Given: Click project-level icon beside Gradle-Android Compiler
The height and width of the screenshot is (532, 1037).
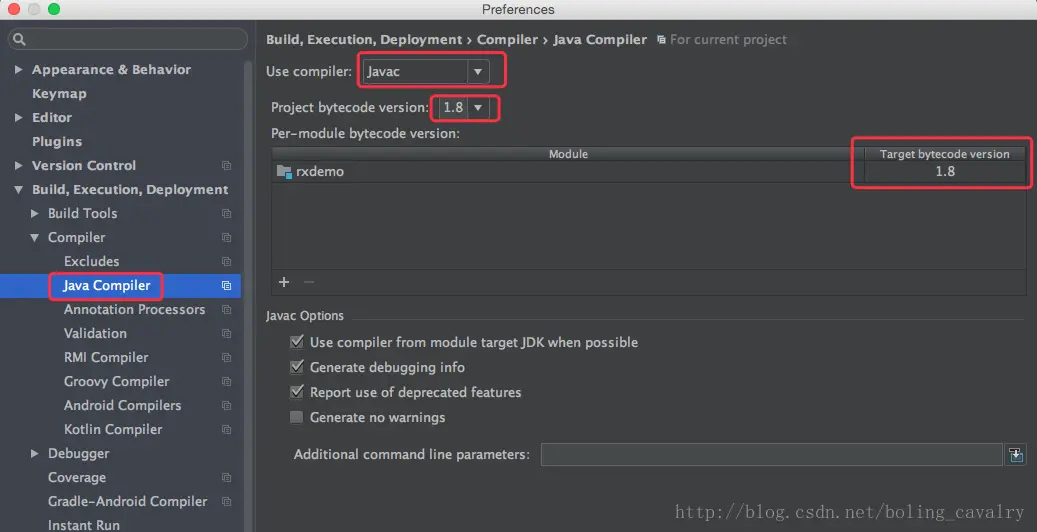Looking at the screenshot, I should (x=226, y=502).
